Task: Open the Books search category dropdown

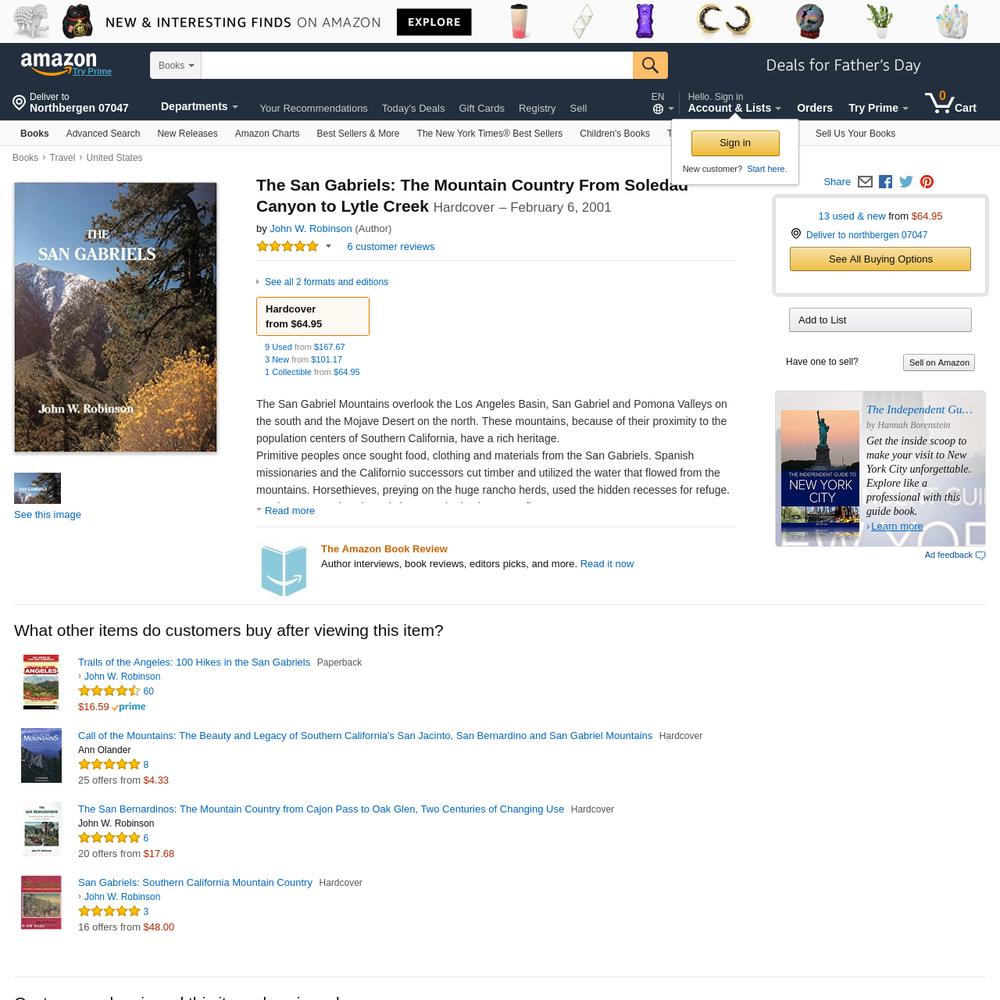Action: [175, 65]
